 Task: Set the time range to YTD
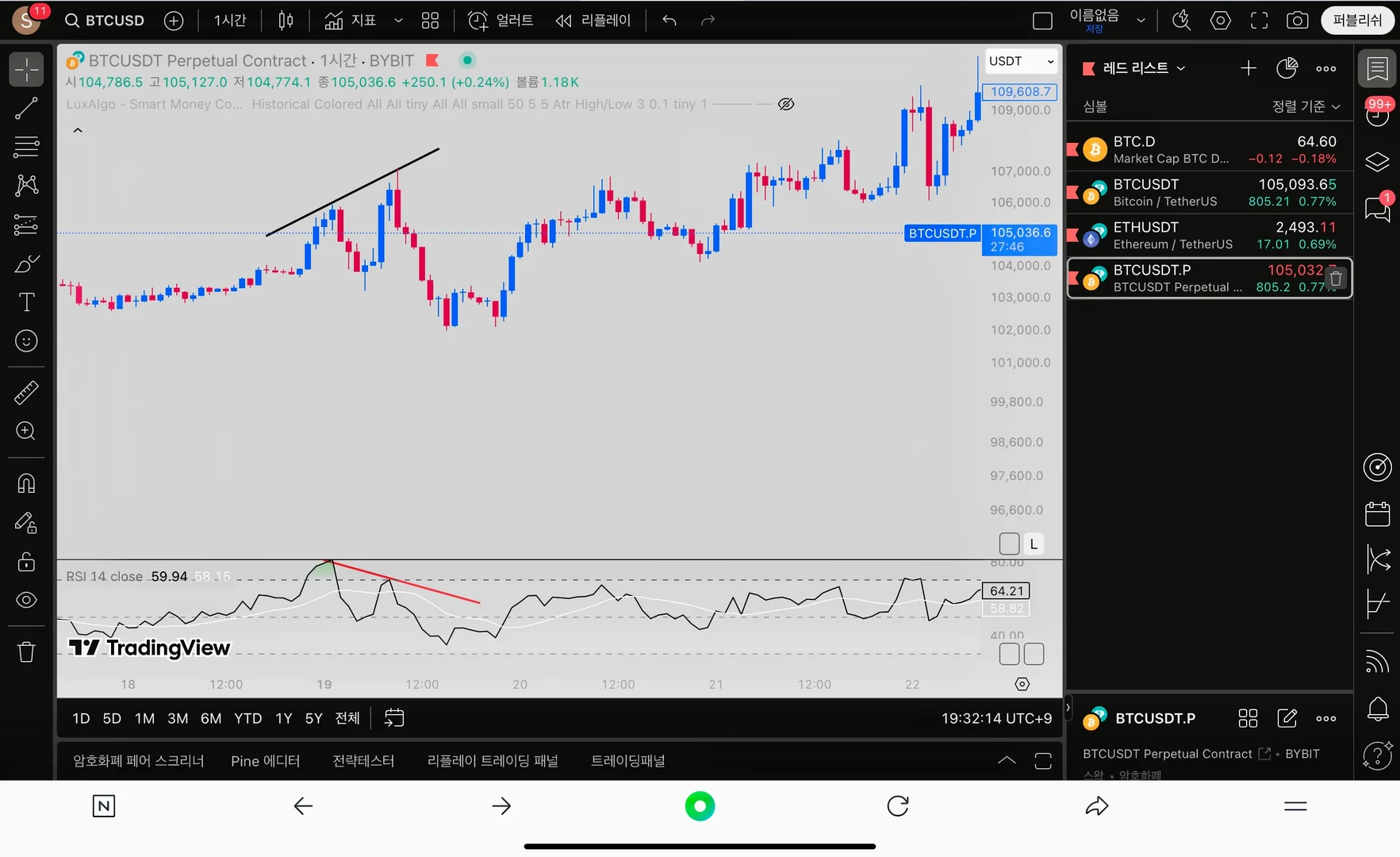pos(247,718)
